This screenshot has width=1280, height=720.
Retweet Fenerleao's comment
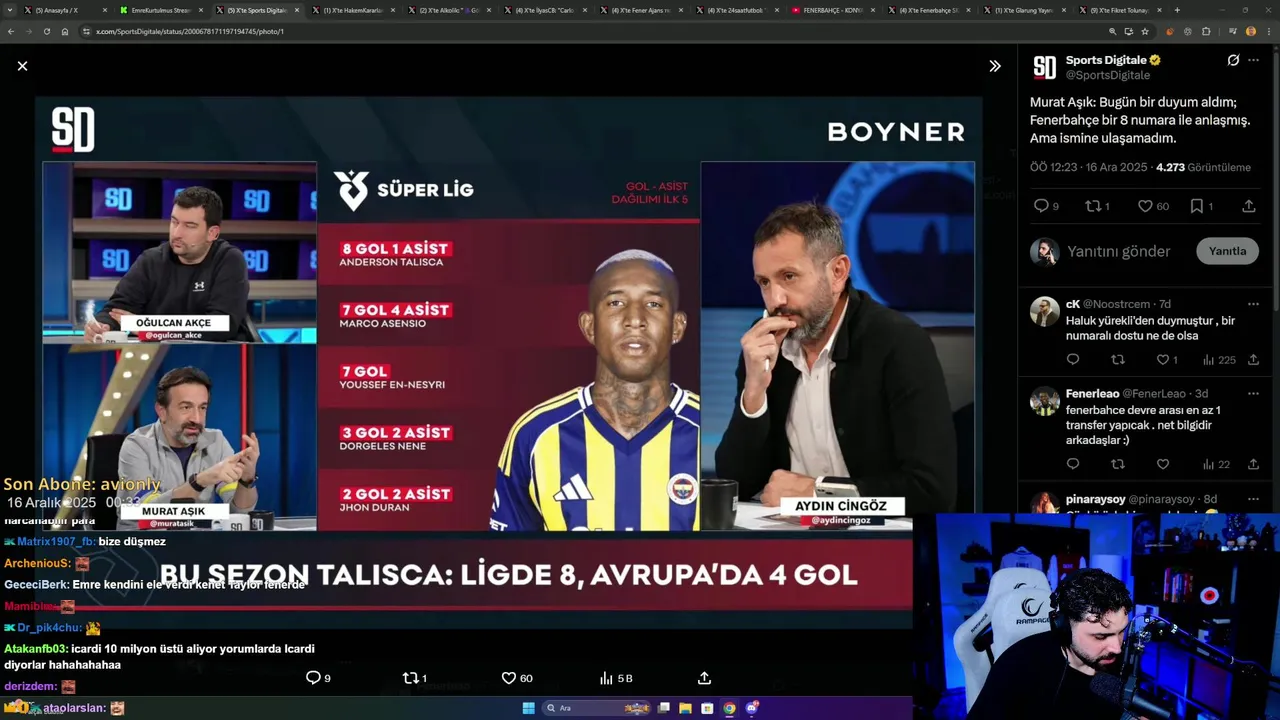pyautogui.click(x=1118, y=464)
